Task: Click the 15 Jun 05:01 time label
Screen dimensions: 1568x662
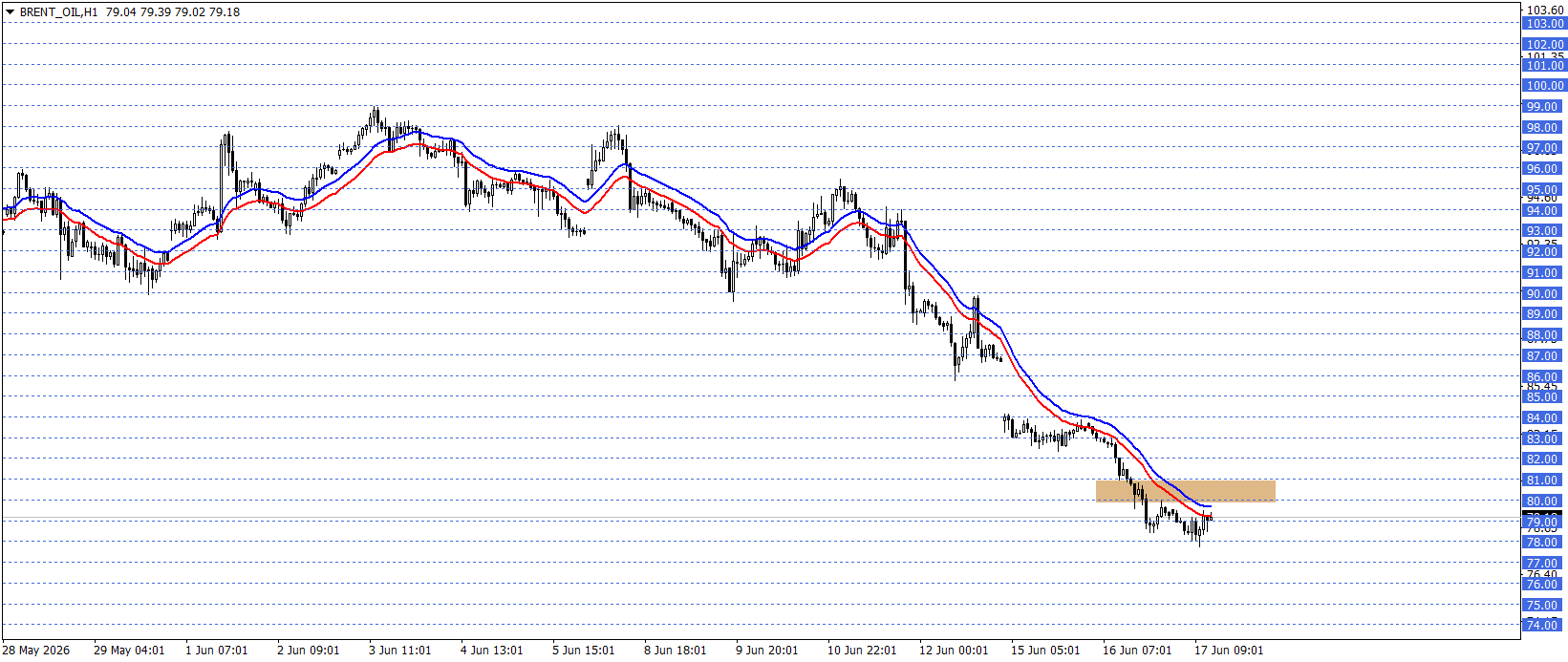Action: tap(1046, 651)
